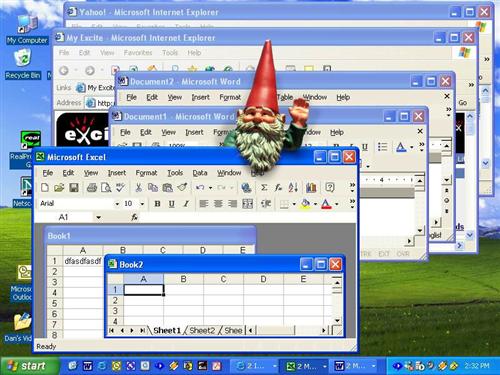Click the Excel group taskbar button
500x375 pixels.
point(305,366)
